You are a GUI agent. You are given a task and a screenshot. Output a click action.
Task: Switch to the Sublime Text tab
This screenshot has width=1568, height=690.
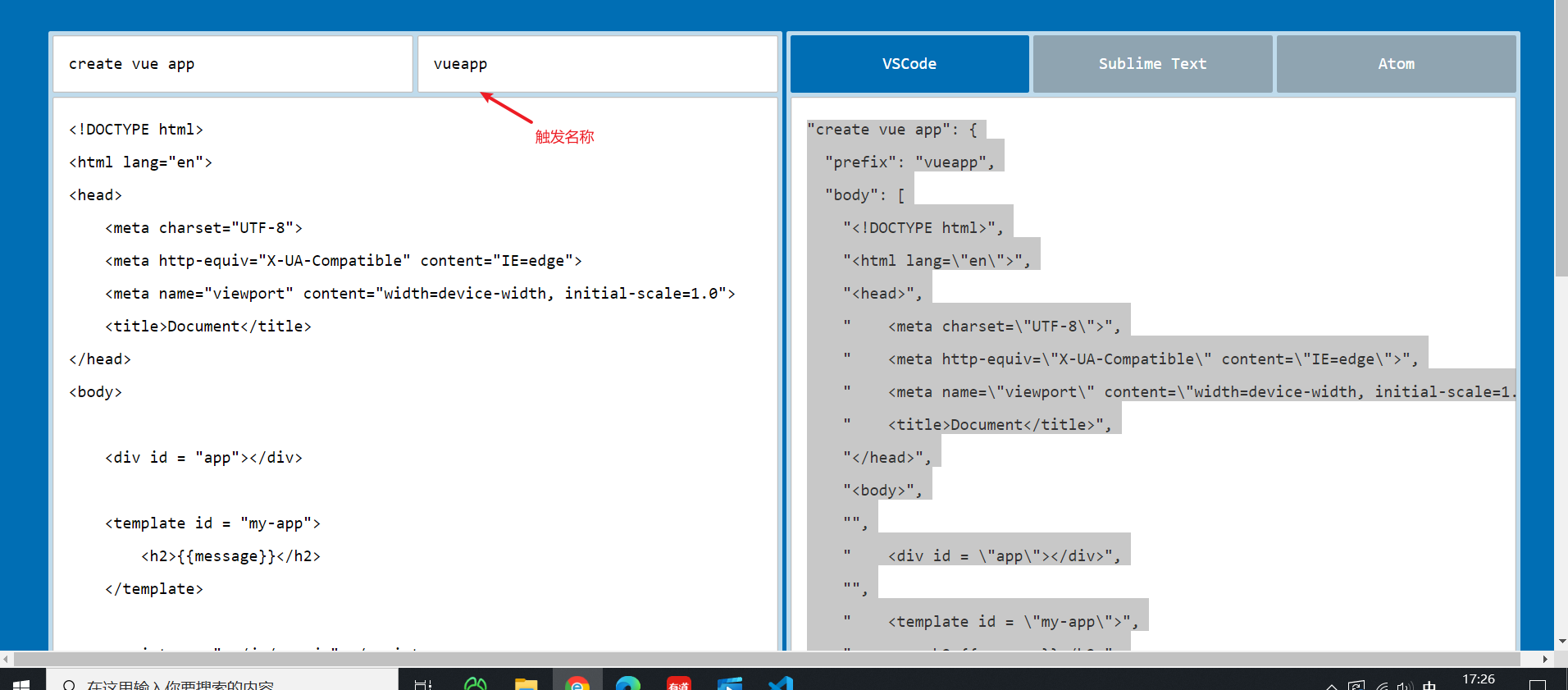[1152, 64]
